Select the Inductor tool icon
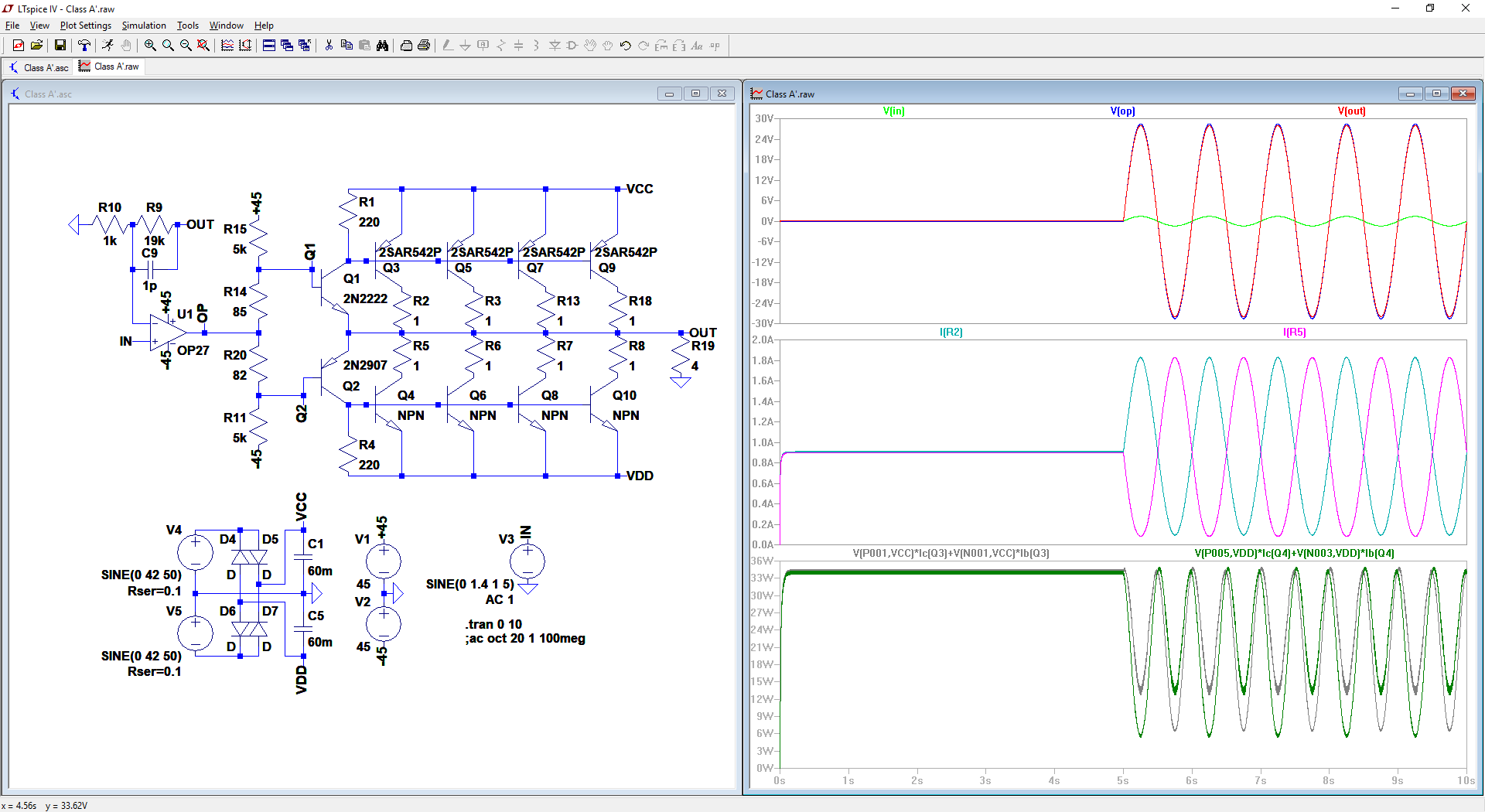The width and height of the screenshot is (1485, 812). 537,46
